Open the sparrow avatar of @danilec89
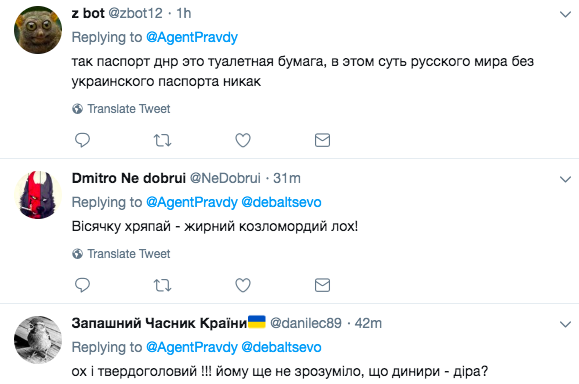Image resolution: width=579 pixels, height=384 pixels. tap(38, 340)
